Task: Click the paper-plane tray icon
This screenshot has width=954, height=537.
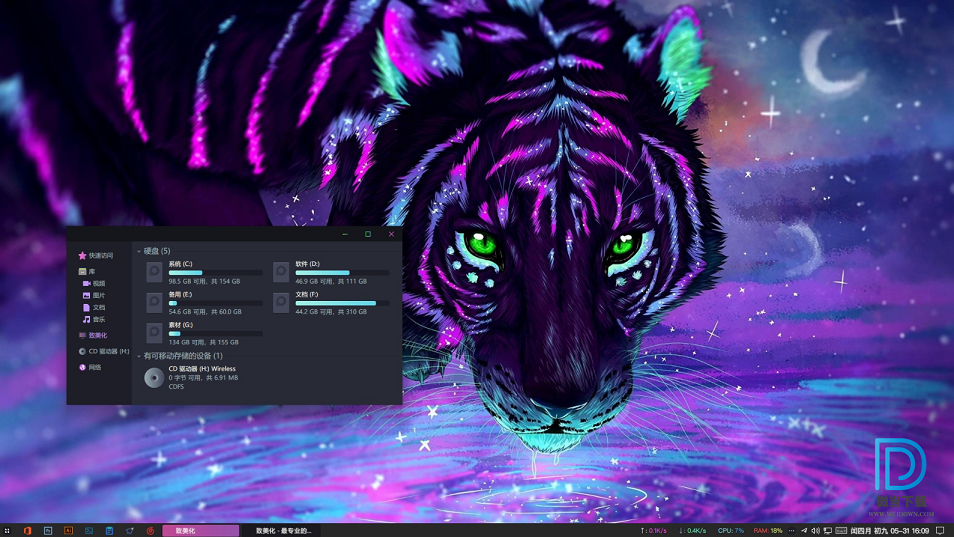Action: pos(804,530)
